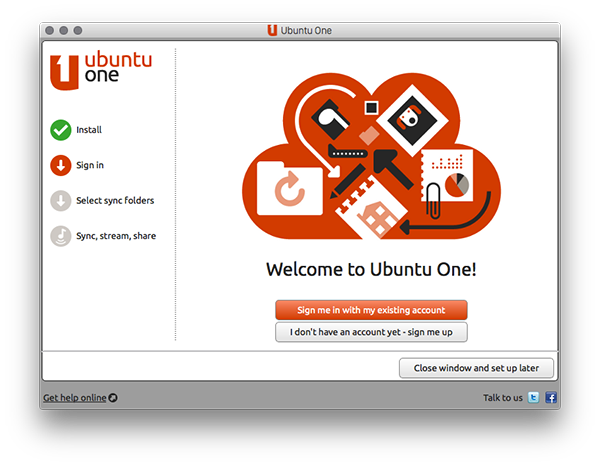Screen dimensions: 600x466
Task: Sign me in with my existing account
Action: pyautogui.click(x=371, y=310)
